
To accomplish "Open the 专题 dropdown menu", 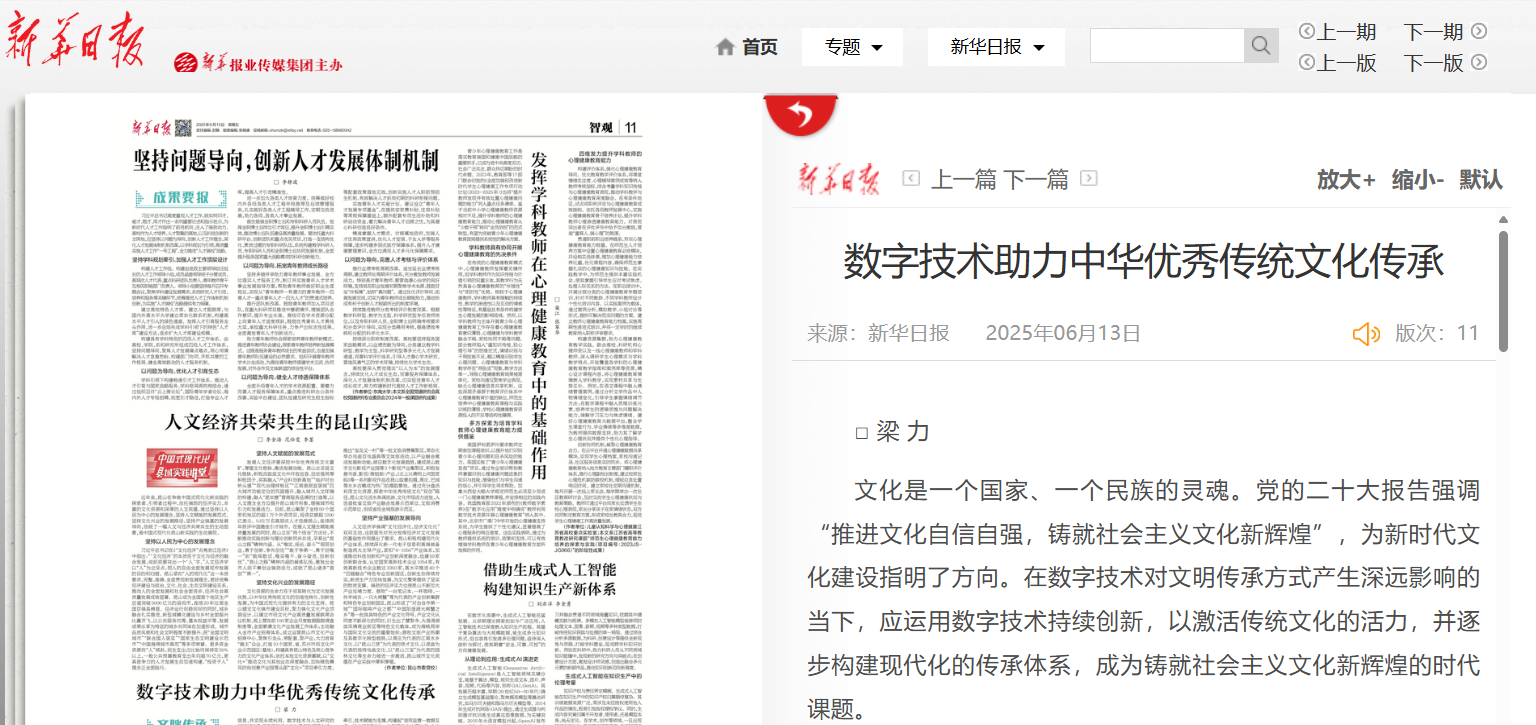I will click(852, 47).
